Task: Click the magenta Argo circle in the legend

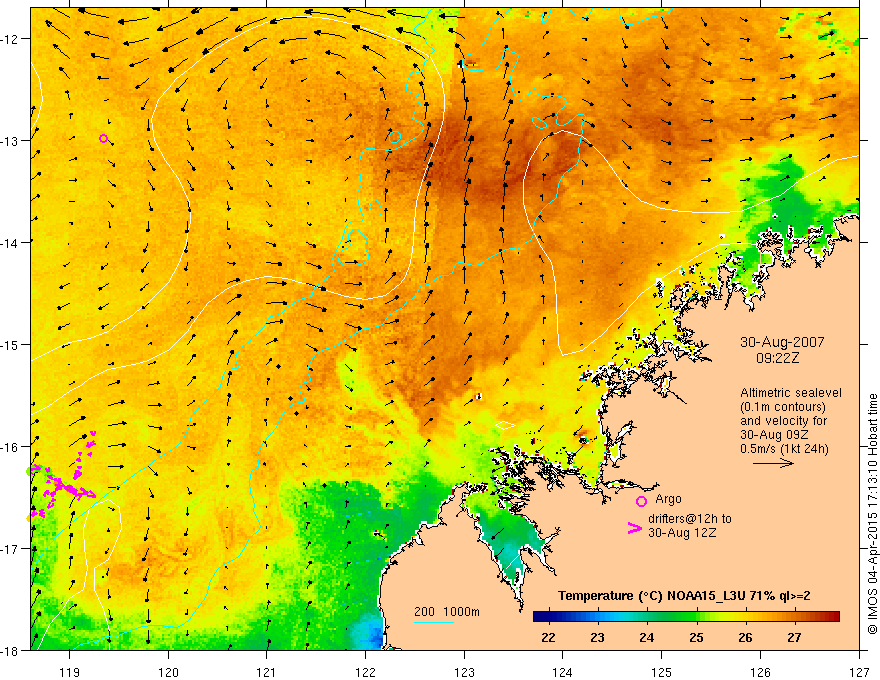Action: click(x=641, y=501)
